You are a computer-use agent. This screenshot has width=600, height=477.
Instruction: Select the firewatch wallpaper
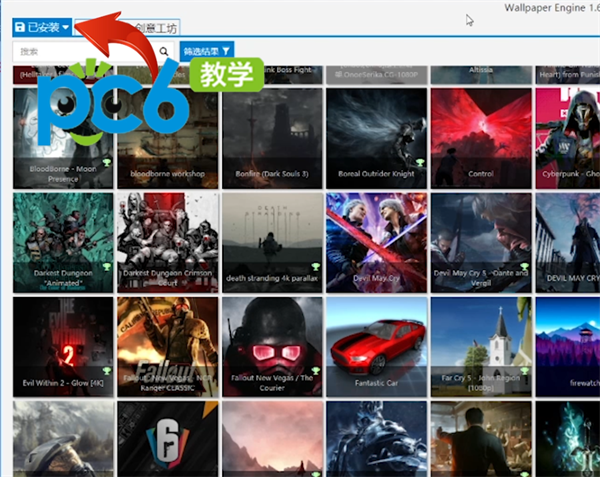[568, 347]
